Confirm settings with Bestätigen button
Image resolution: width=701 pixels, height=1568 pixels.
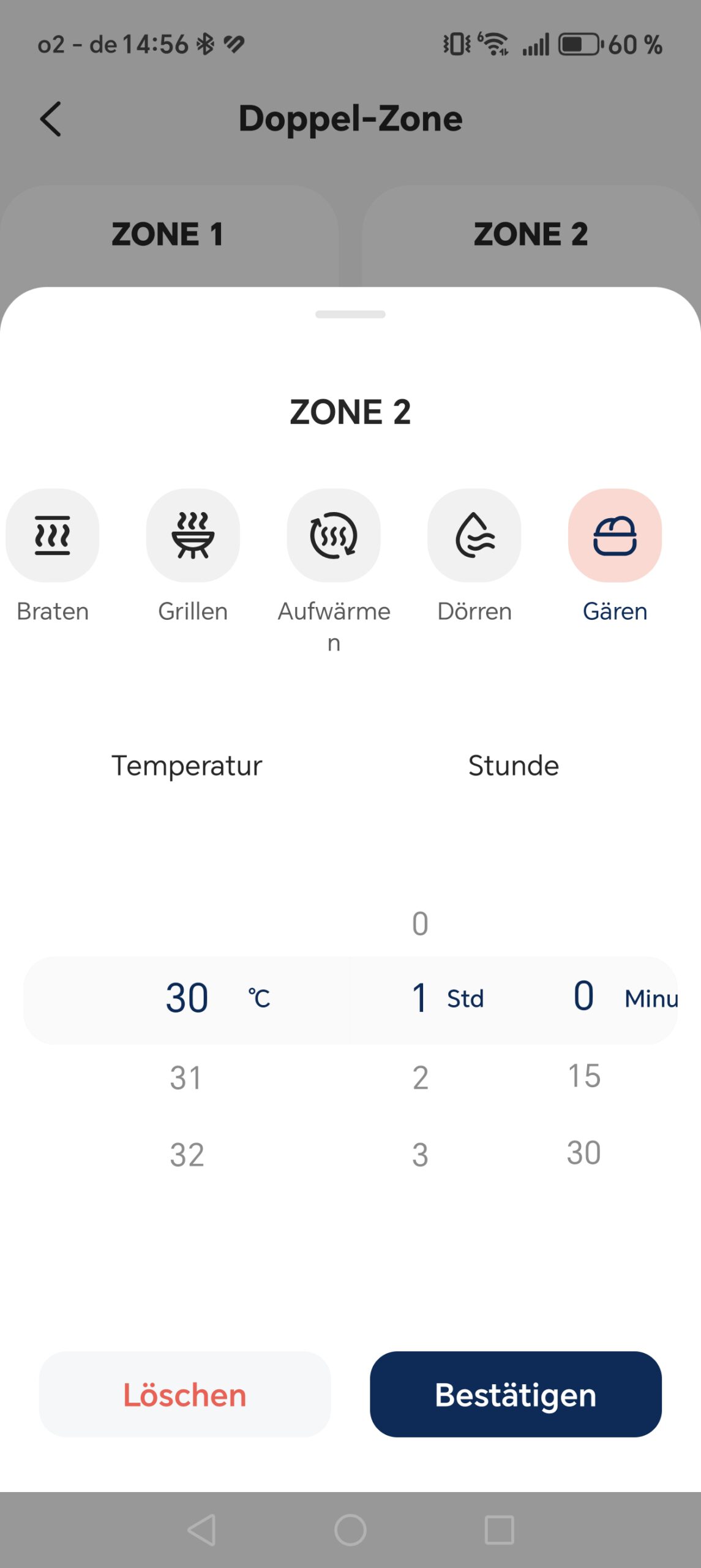(x=515, y=1394)
